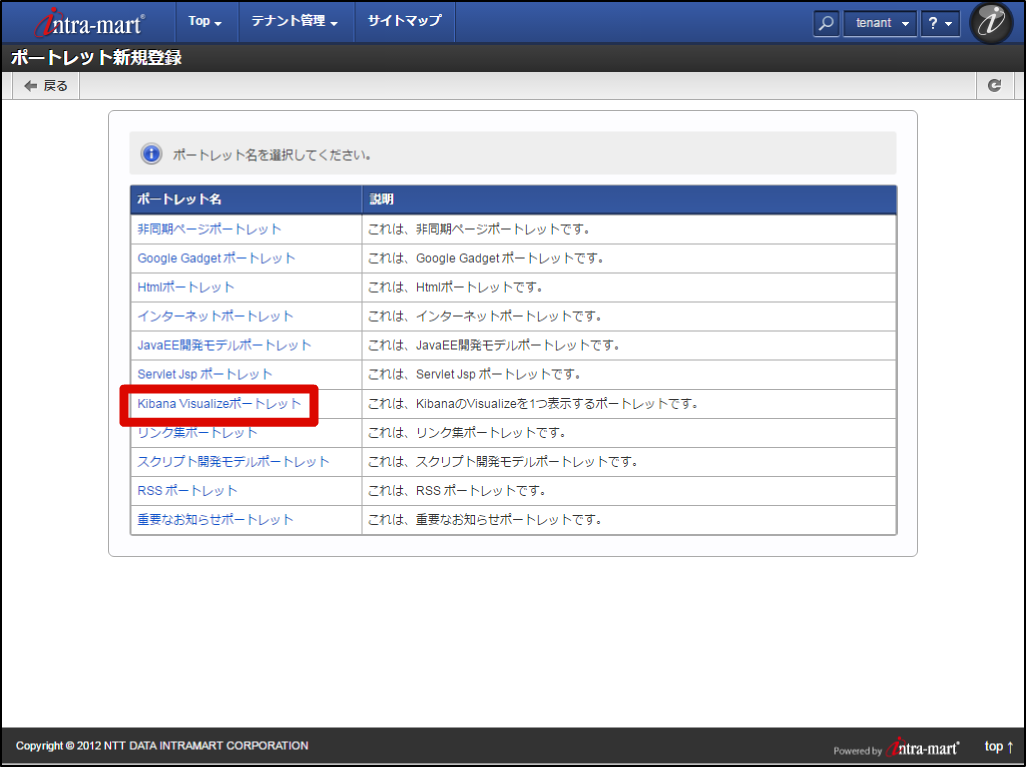This screenshot has width=1026, height=767.
Task: Select サイトマップ in the navigation bar
Action: [404, 21]
